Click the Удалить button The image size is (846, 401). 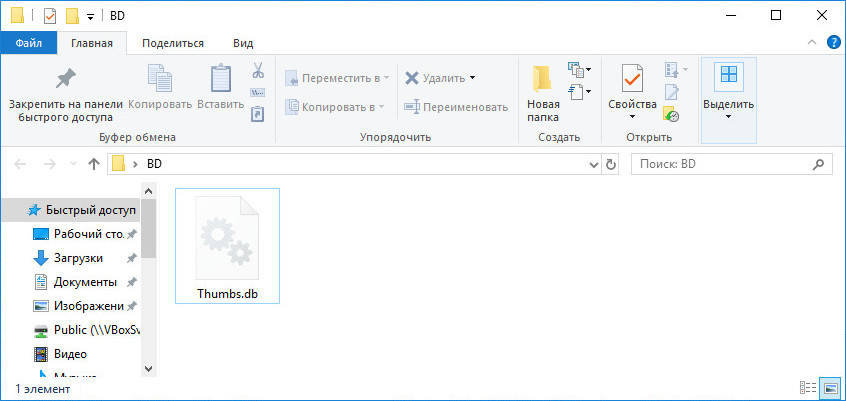click(x=434, y=78)
